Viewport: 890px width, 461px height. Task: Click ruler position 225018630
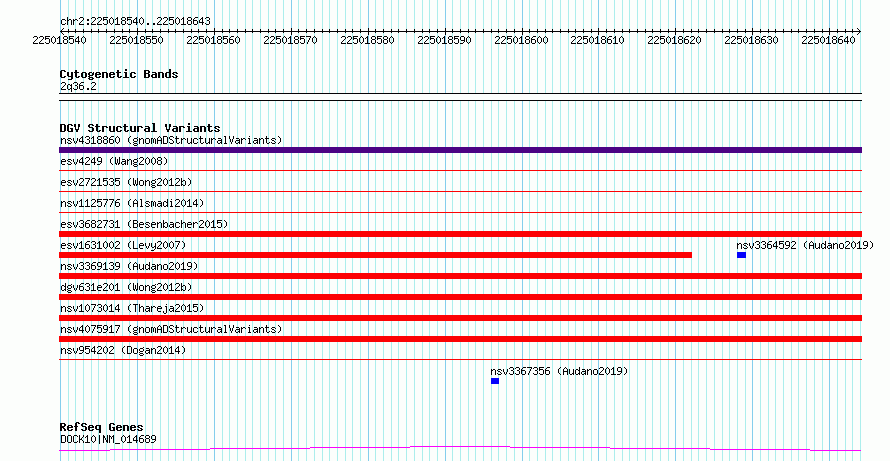tap(752, 40)
